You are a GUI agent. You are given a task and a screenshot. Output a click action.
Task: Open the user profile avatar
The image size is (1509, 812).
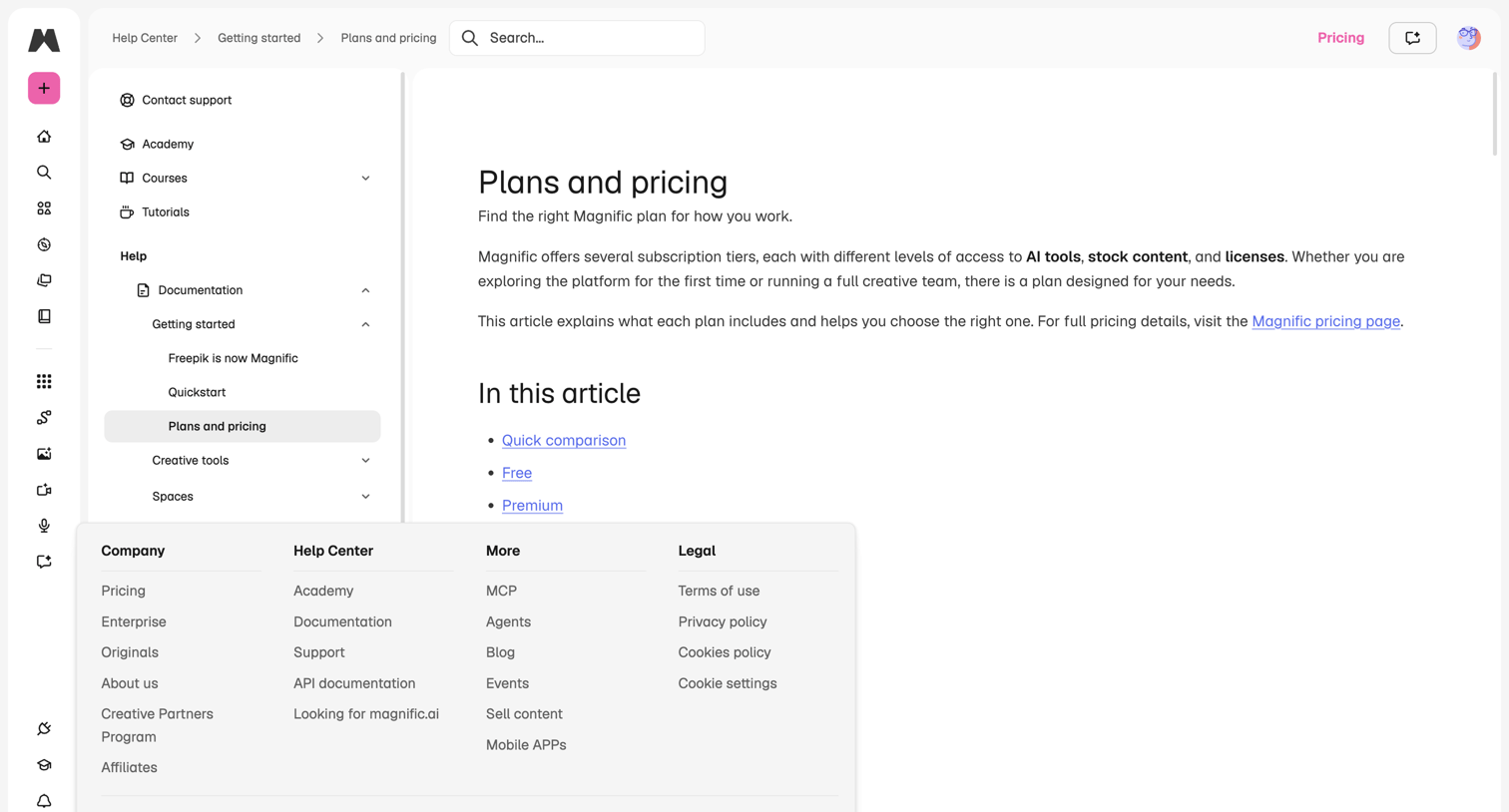tap(1468, 38)
